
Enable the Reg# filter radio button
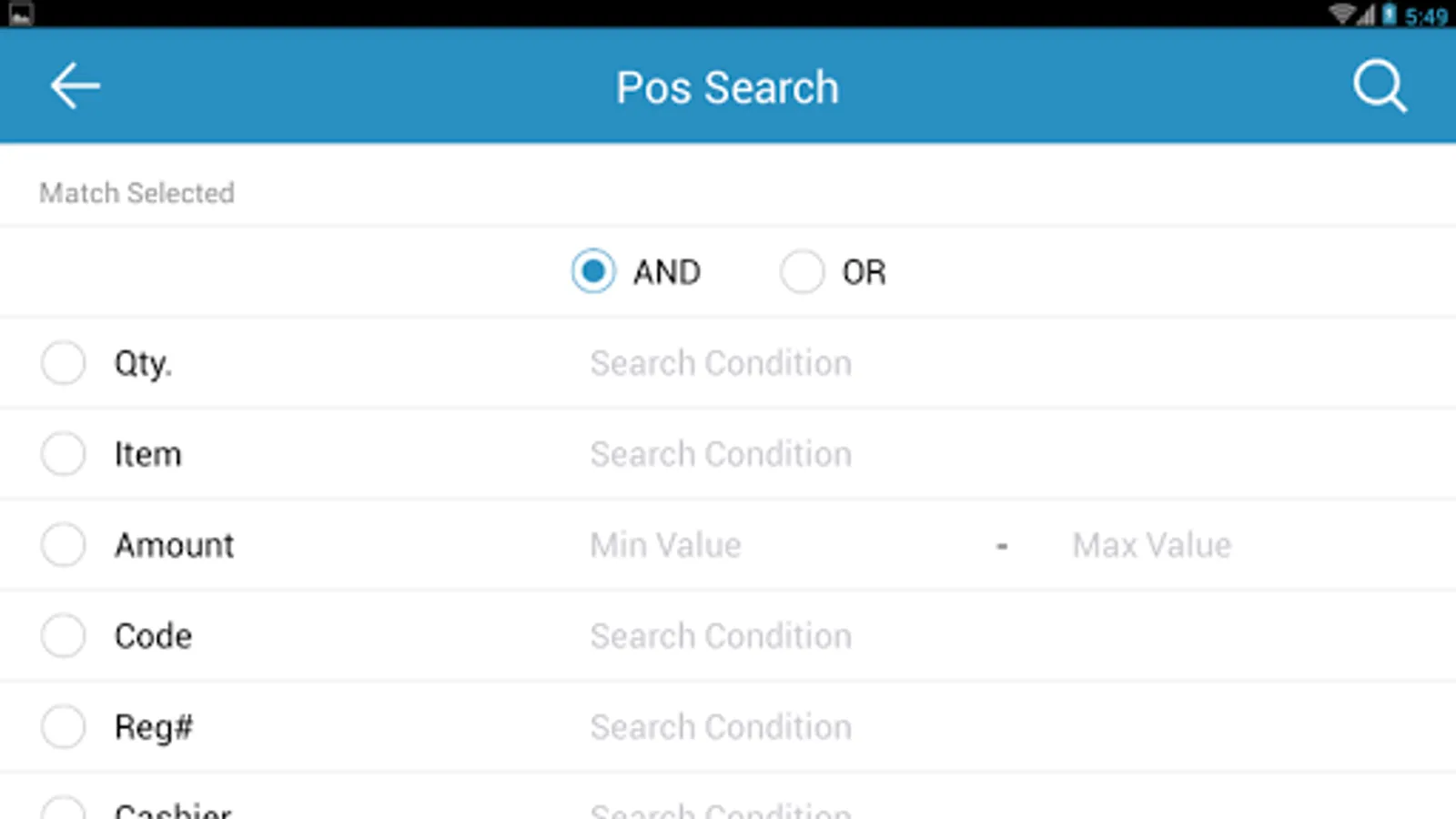(63, 726)
